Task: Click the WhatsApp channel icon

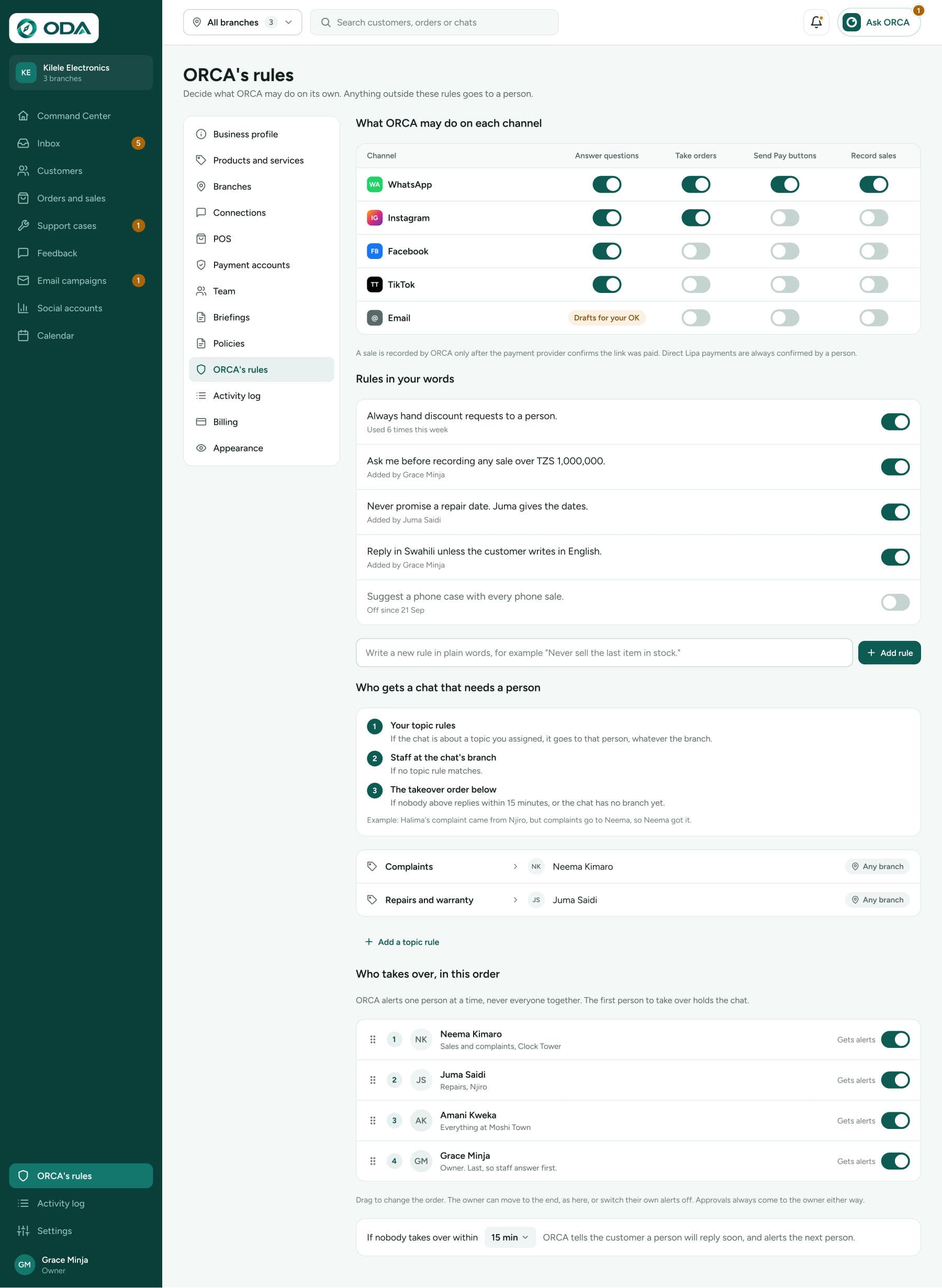Action: pyautogui.click(x=375, y=185)
